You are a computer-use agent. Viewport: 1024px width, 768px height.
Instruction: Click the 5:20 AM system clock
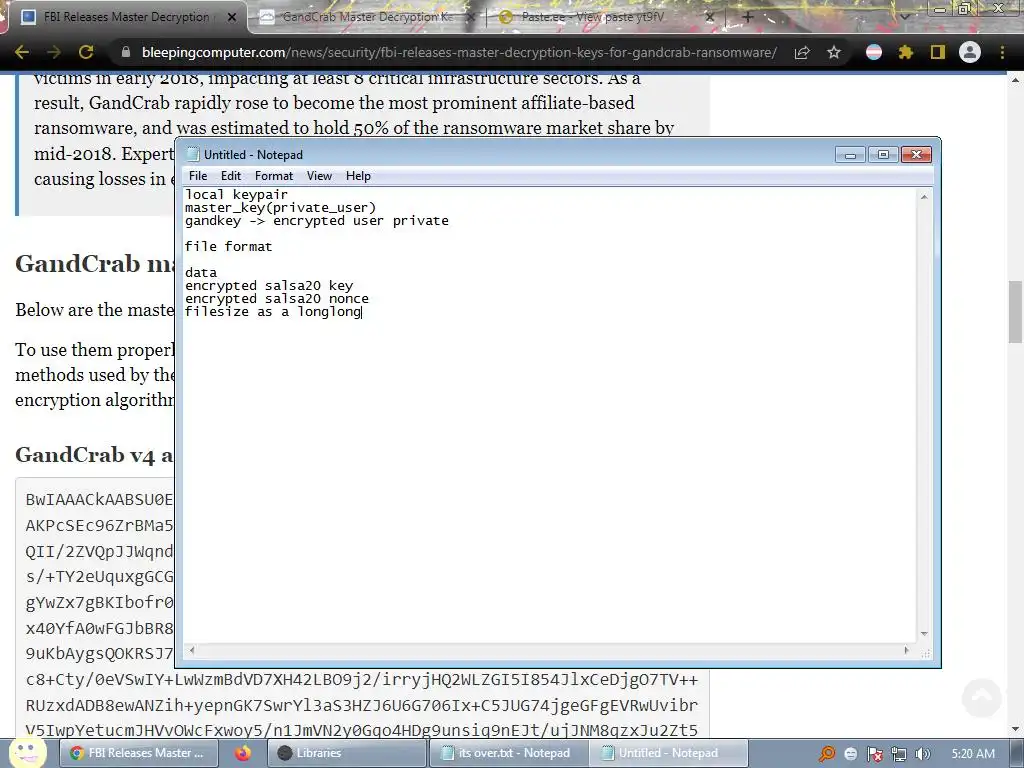(973, 754)
